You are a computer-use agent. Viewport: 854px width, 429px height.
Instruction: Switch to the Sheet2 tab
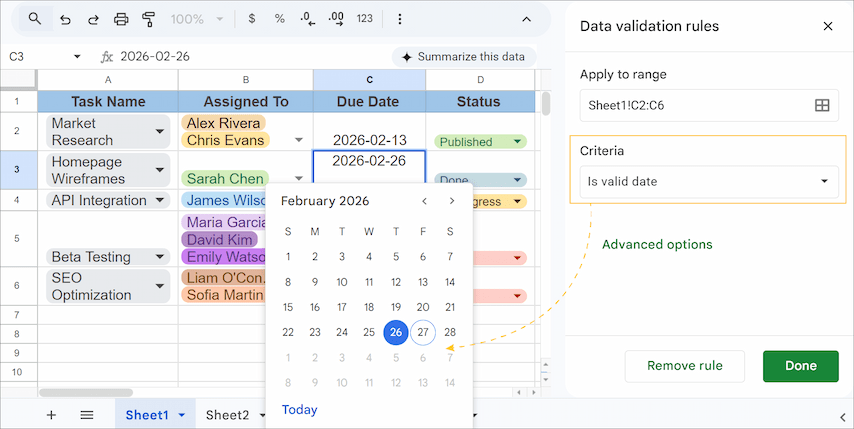tap(227, 415)
